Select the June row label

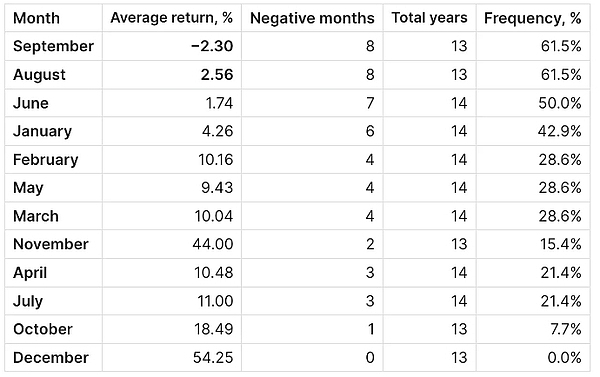[x=31, y=103]
